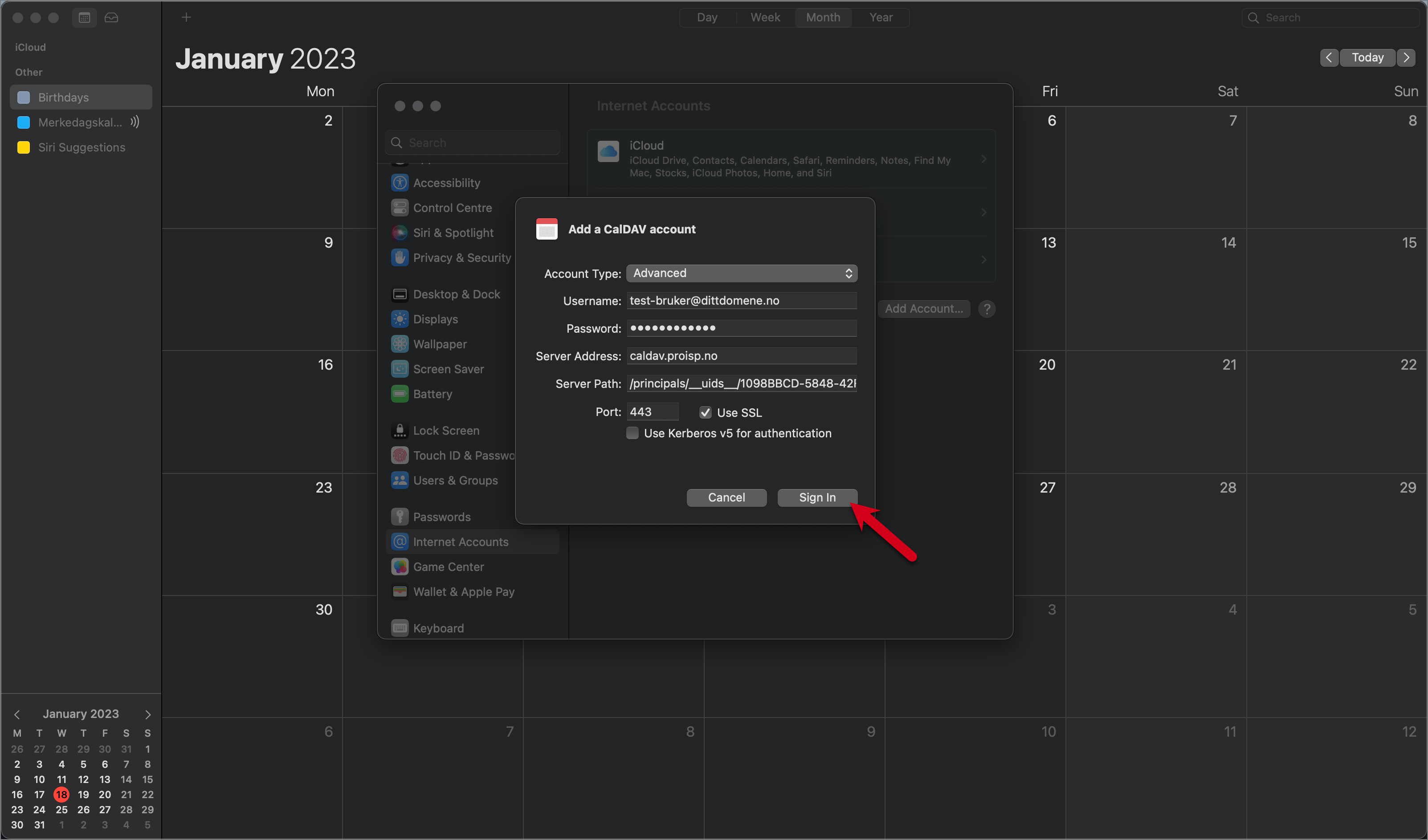Image resolution: width=1428 pixels, height=840 pixels.
Task: Select day 25 in mini calendar
Action: point(61,810)
